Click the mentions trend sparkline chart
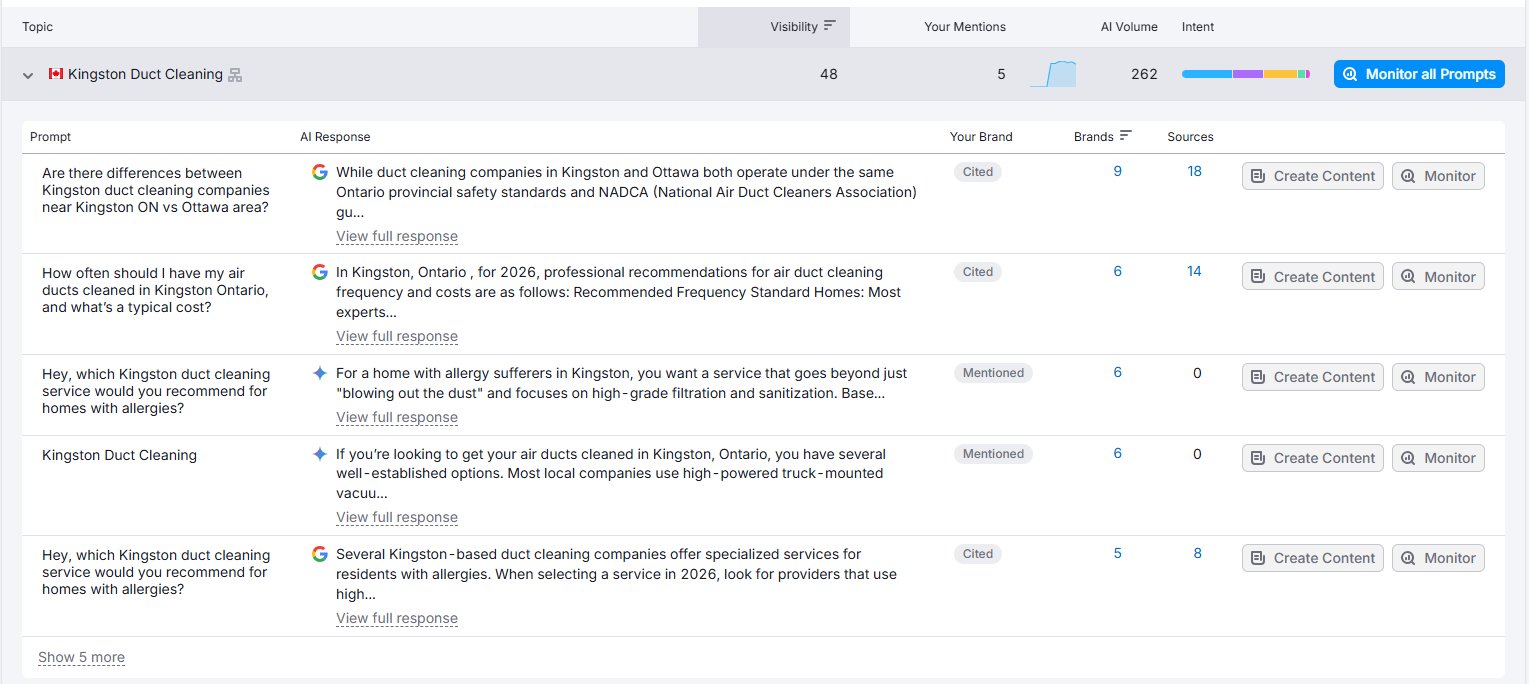 (x=1053, y=74)
